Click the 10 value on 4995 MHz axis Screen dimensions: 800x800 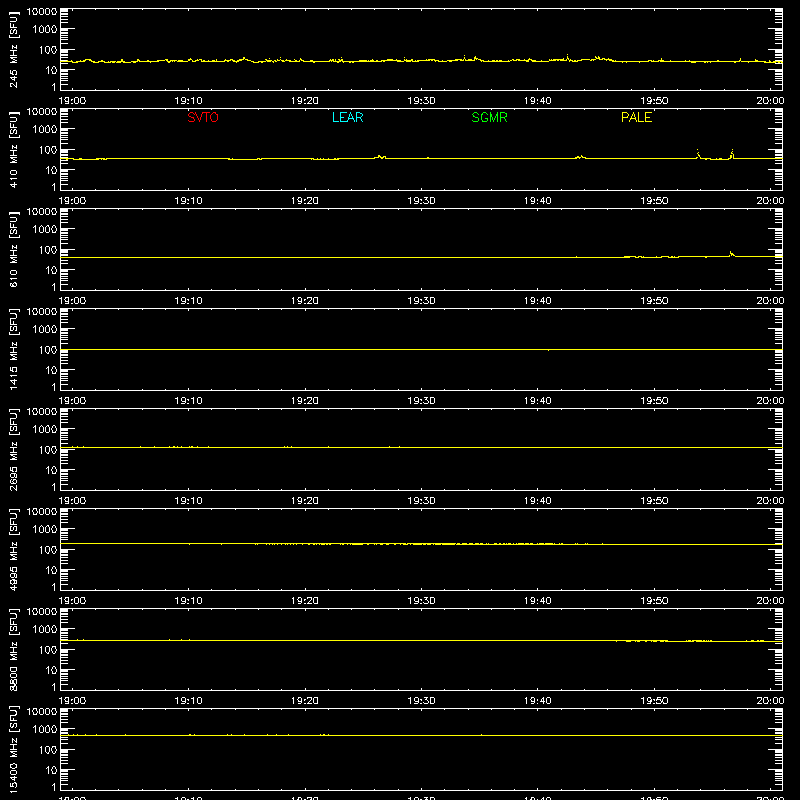click(51, 570)
